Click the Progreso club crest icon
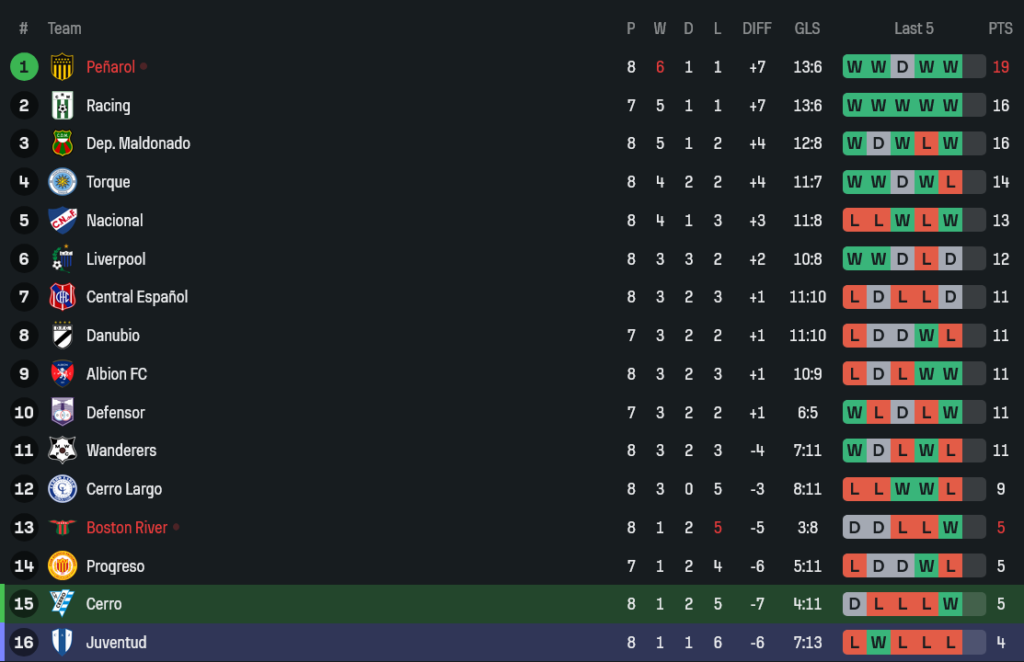This screenshot has height=662, width=1024. (x=62, y=566)
